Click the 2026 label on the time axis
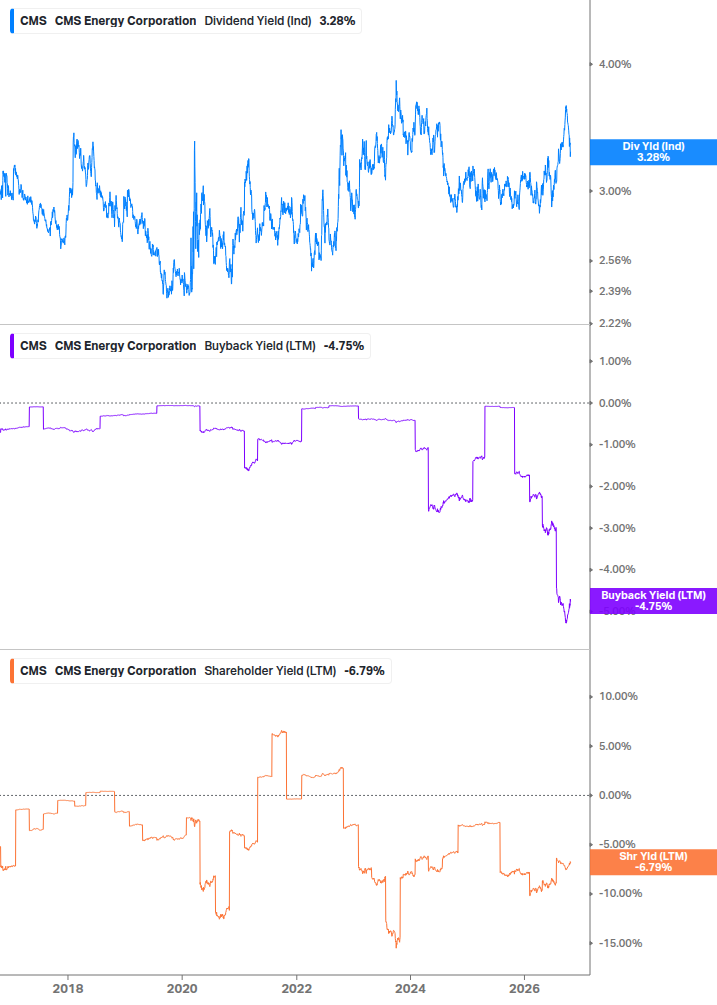Screen dimensions: 717x1005 click(x=524, y=989)
